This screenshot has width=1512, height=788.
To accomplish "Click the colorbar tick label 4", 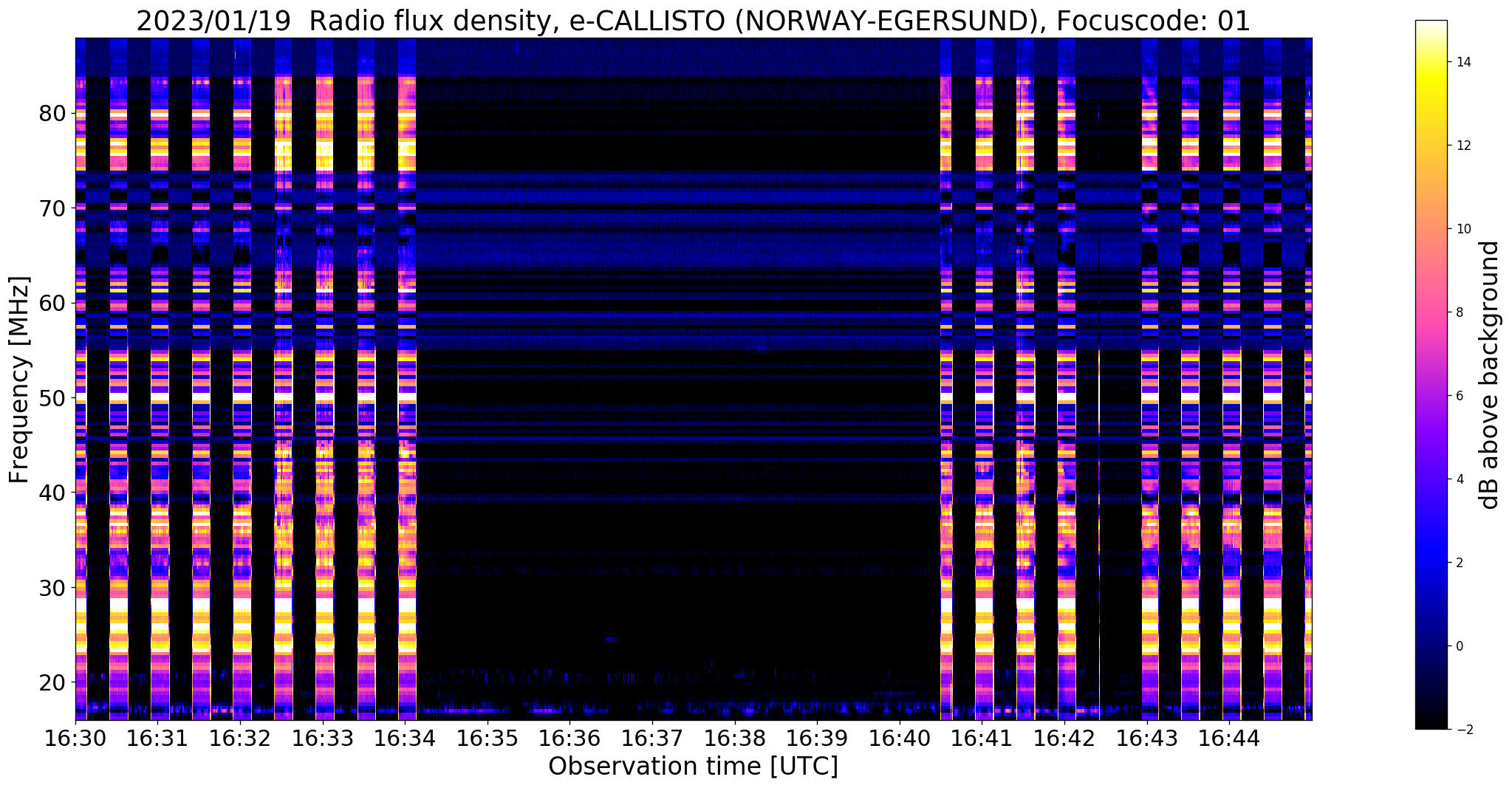I will (x=1460, y=479).
